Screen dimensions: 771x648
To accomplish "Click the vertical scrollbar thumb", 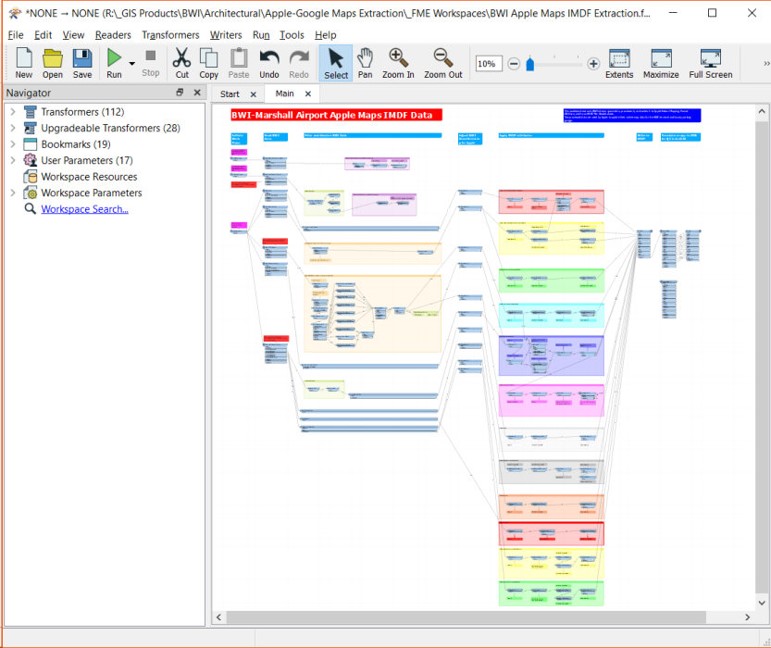I will coord(761,356).
